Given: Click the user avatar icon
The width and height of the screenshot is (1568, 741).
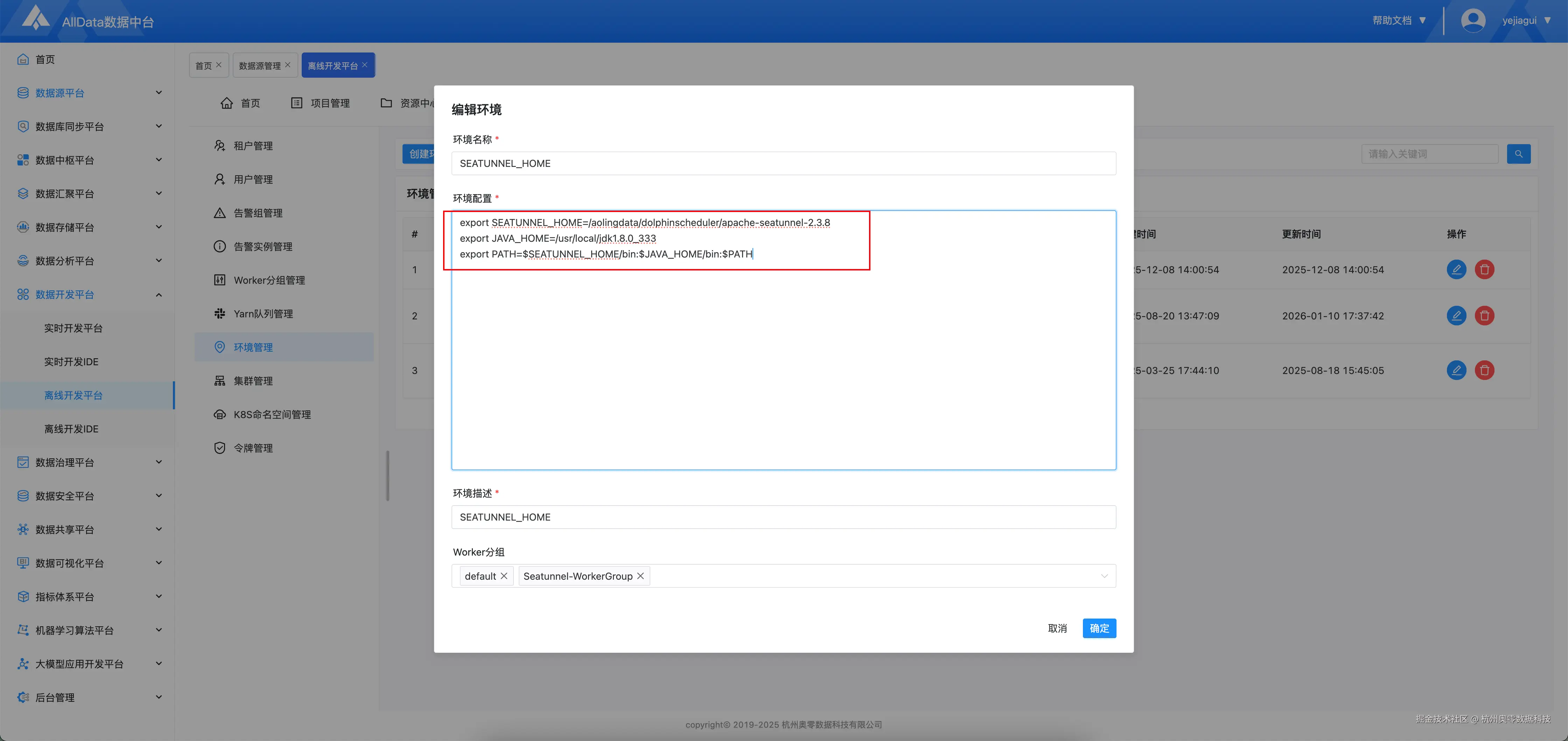Looking at the screenshot, I should (1472, 21).
